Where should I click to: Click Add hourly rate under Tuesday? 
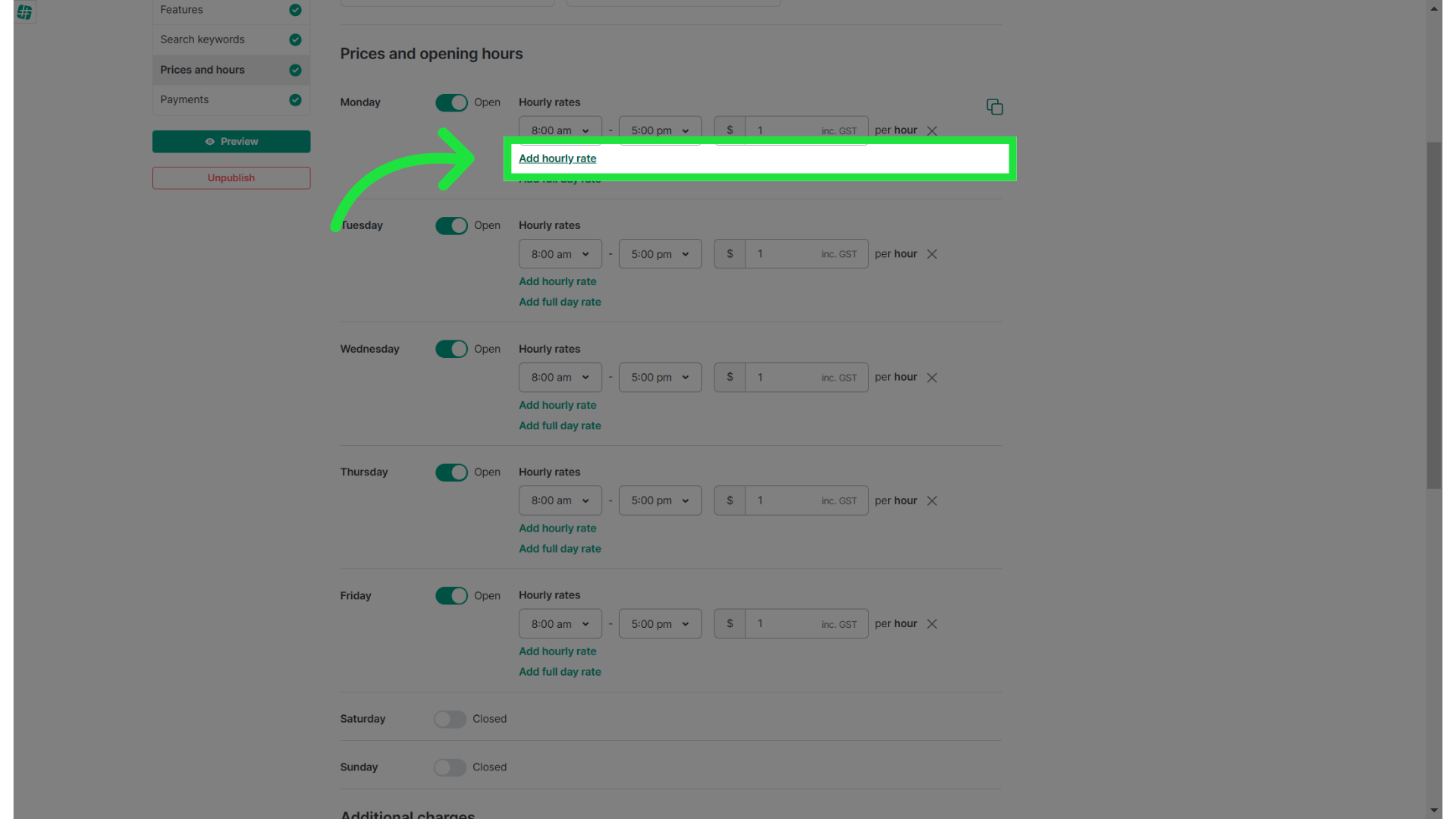point(557,281)
